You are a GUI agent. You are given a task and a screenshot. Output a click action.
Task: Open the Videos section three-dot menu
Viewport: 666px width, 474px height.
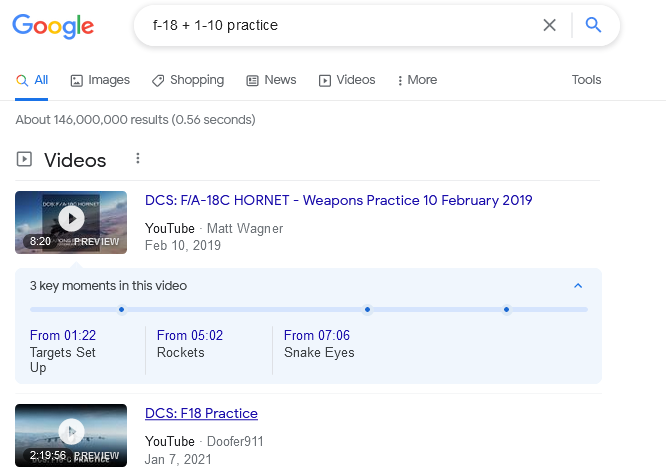pyautogui.click(x=138, y=159)
